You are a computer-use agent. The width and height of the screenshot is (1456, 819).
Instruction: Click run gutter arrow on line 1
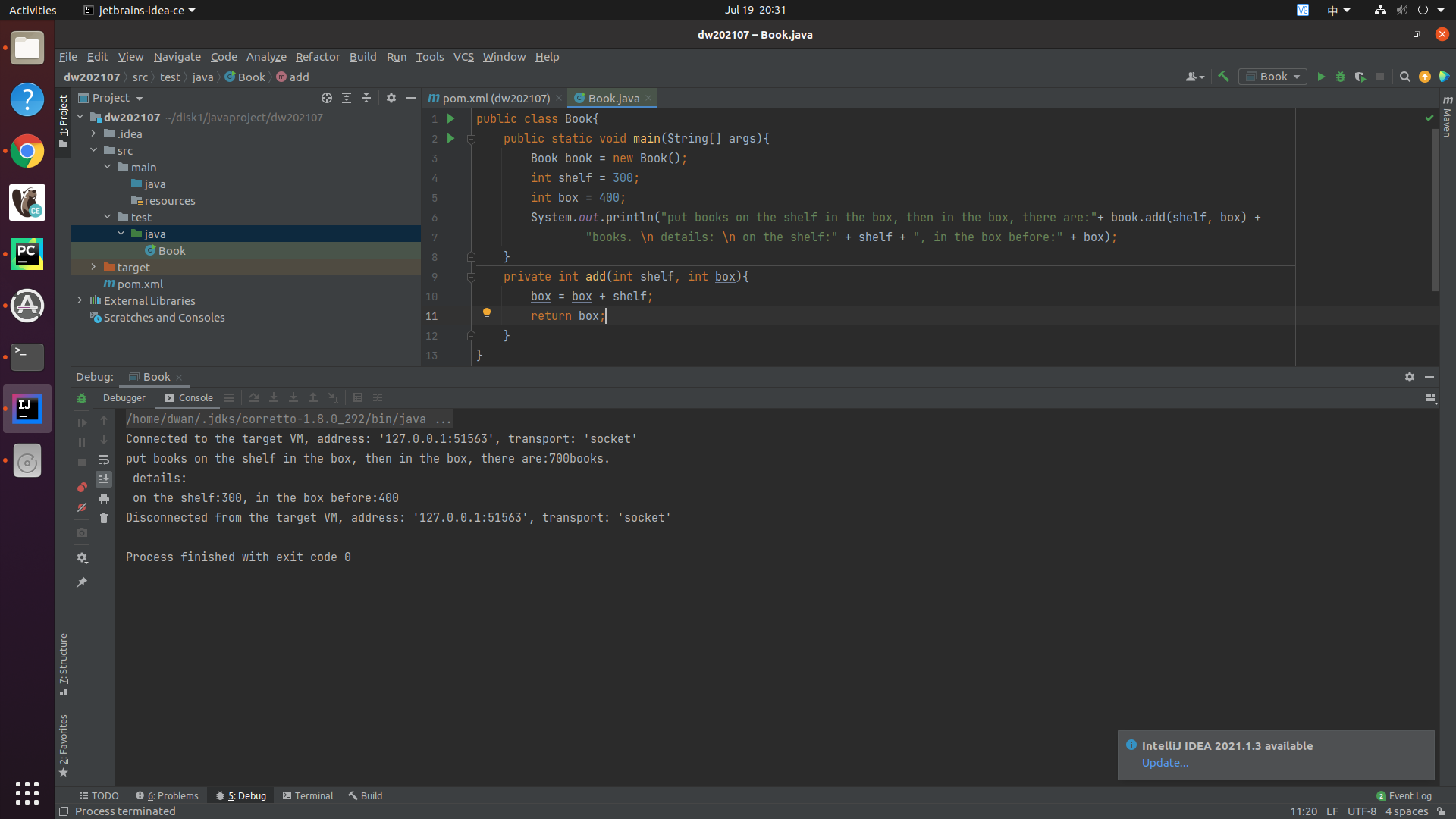pyautogui.click(x=450, y=118)
